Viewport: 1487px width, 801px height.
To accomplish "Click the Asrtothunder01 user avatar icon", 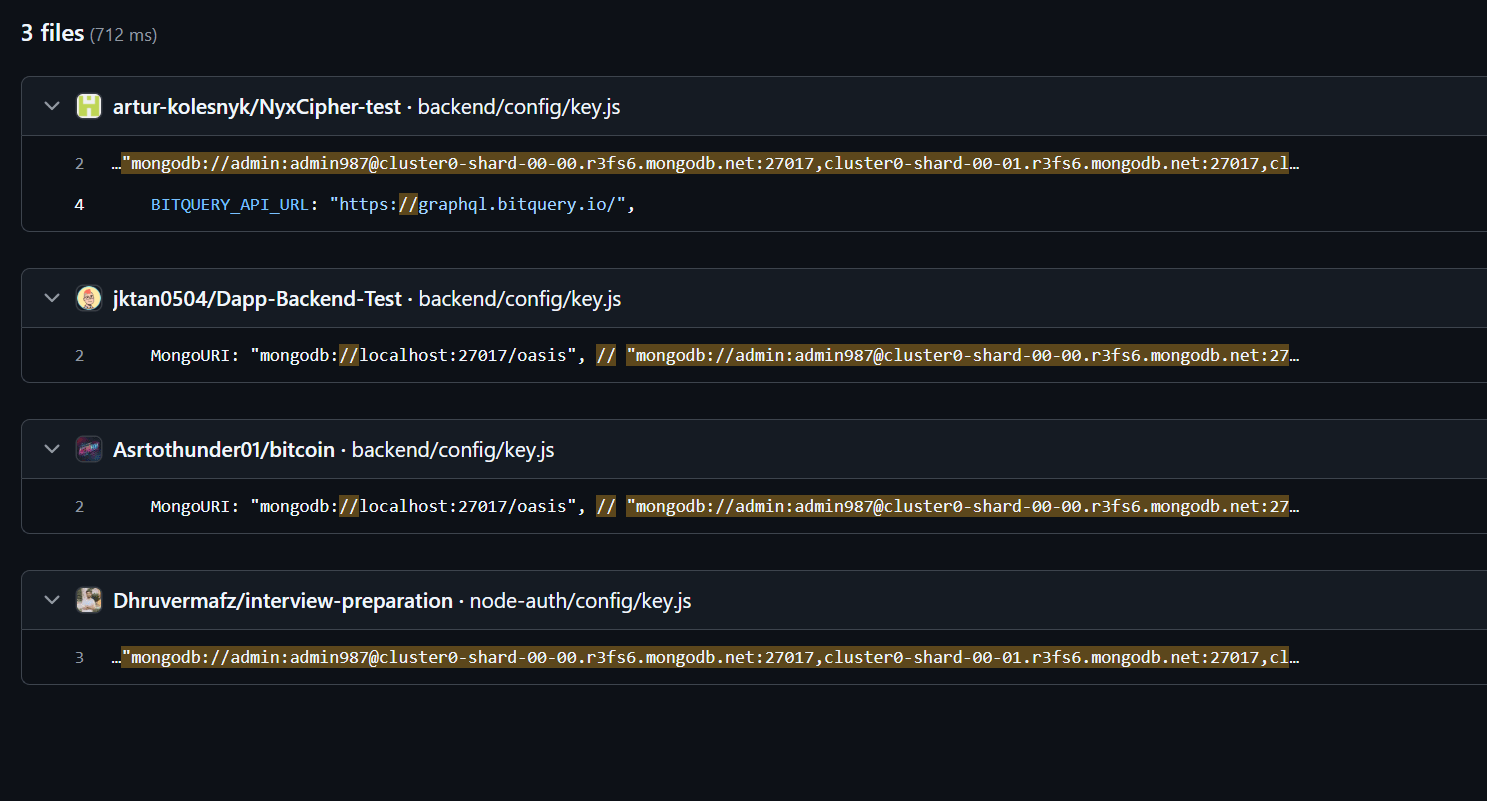I will 89,449.
